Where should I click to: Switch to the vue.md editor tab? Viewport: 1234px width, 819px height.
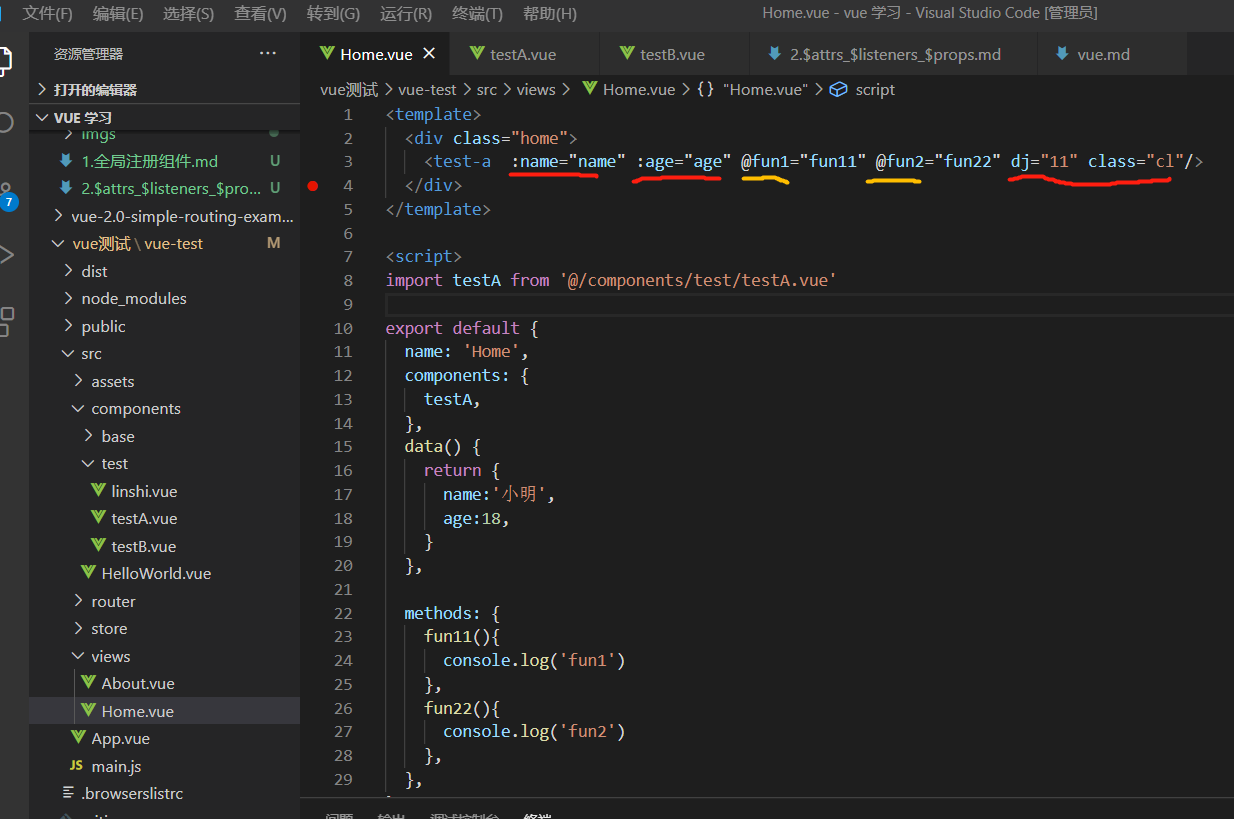(x=1103, y=54)
